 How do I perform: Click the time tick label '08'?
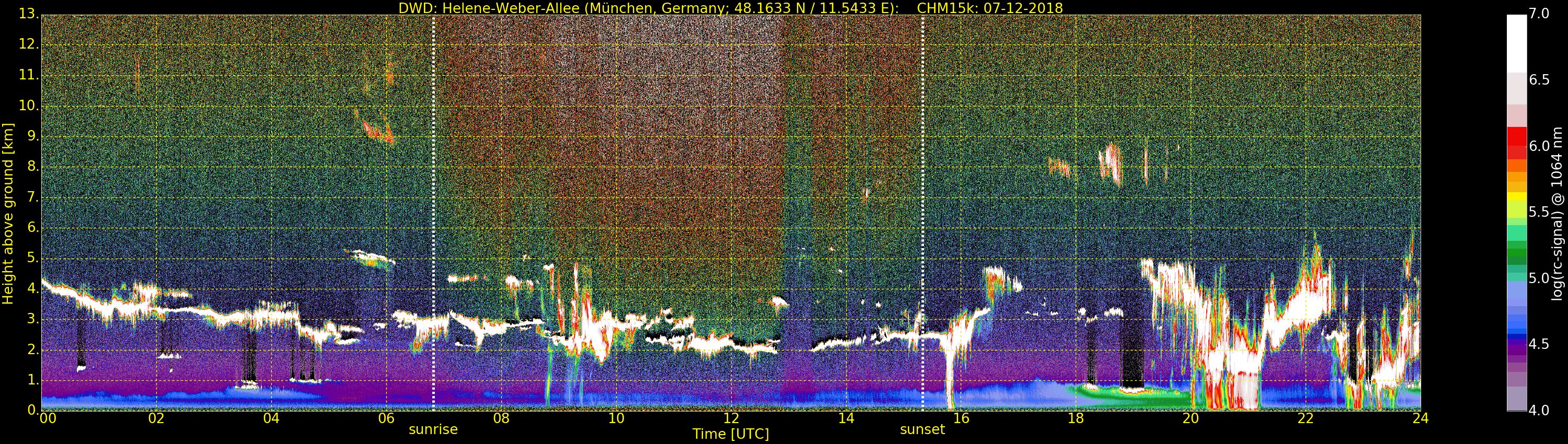[501, 418]
